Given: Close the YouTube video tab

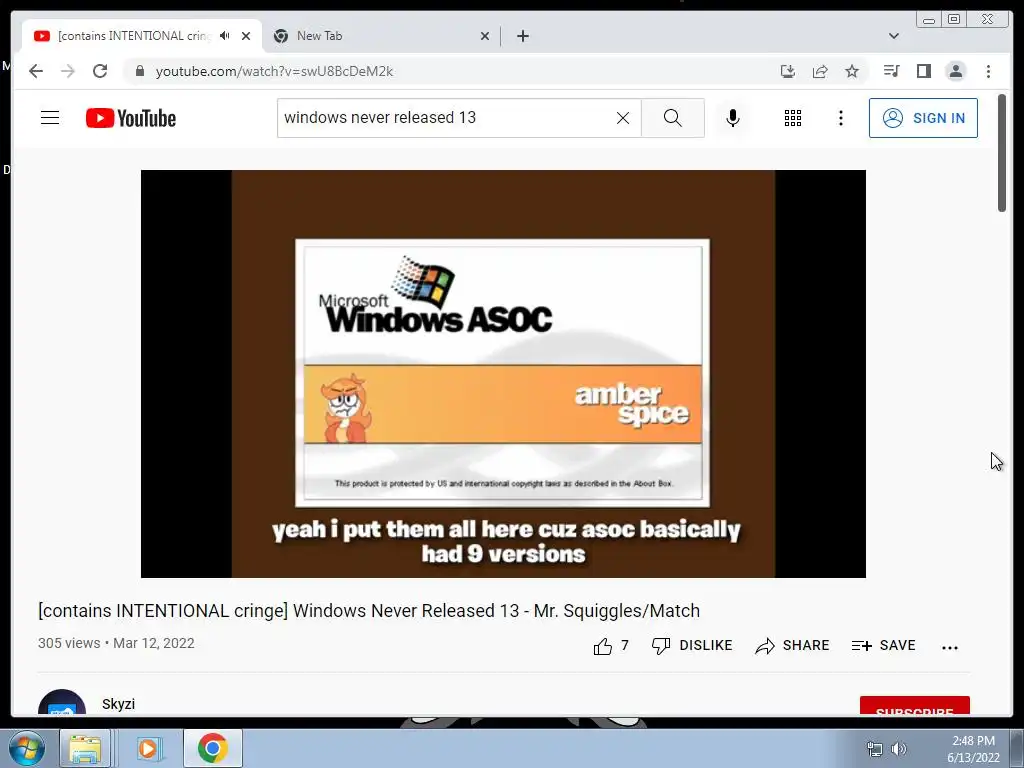Looking at the screenshot, I should point(246,36).
